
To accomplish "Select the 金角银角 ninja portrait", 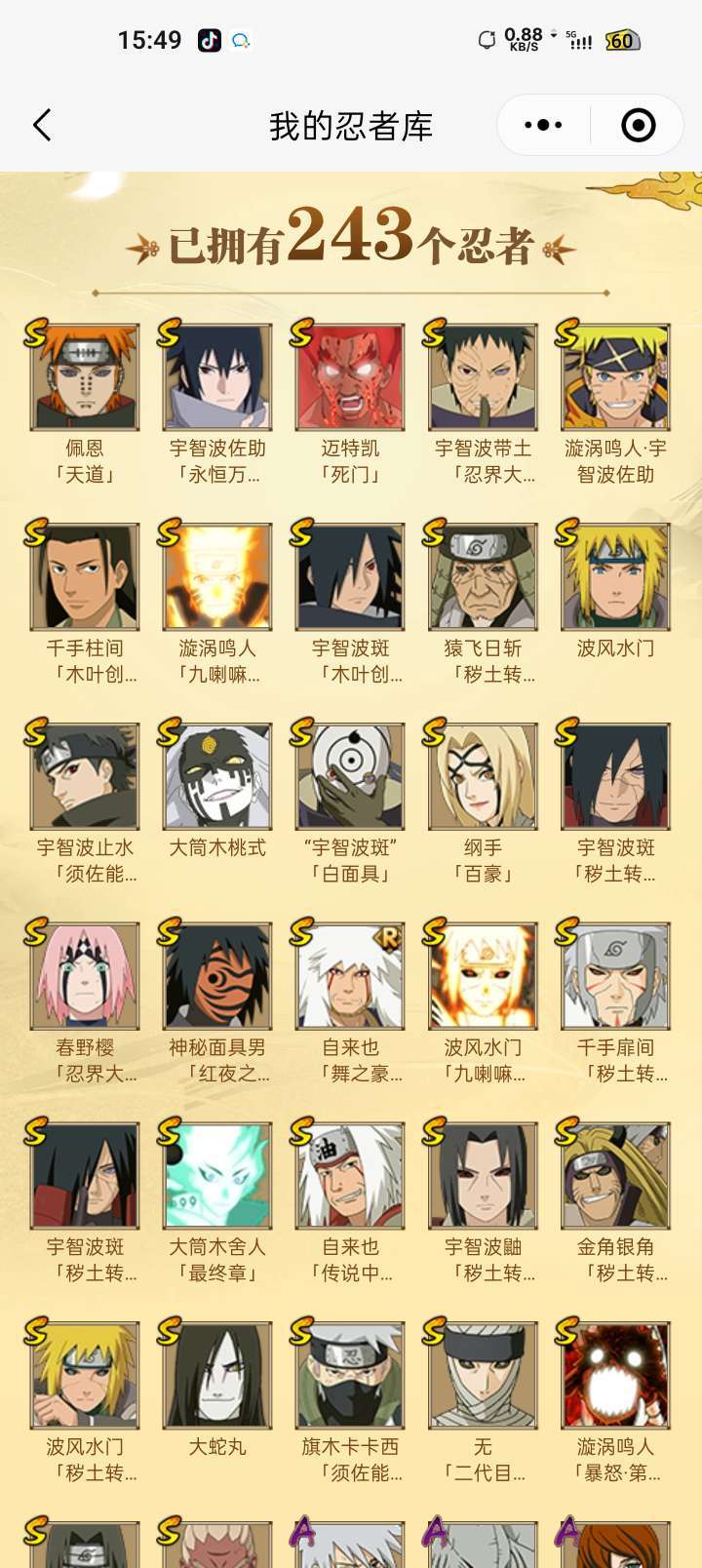I will [615, 1176].
